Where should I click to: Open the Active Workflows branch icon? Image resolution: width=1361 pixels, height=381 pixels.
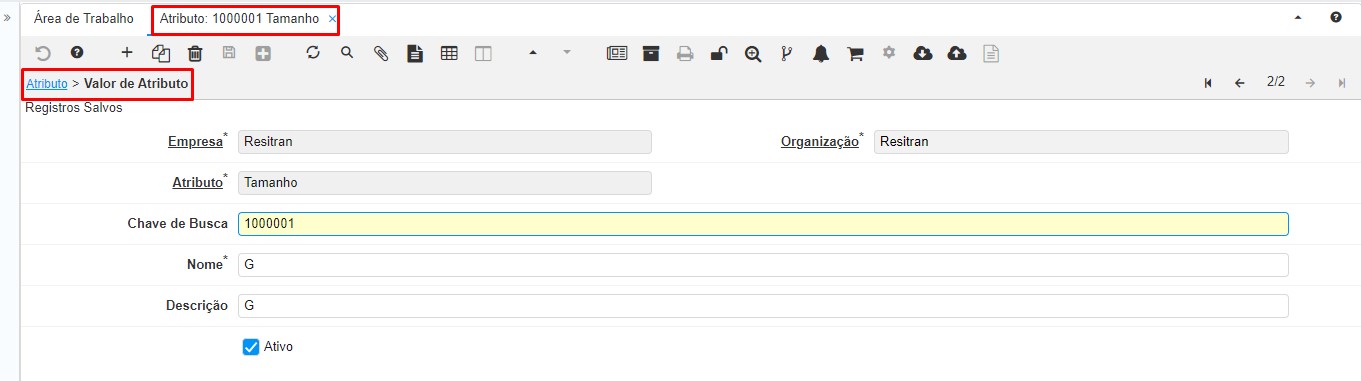click(x=787, y=54)
